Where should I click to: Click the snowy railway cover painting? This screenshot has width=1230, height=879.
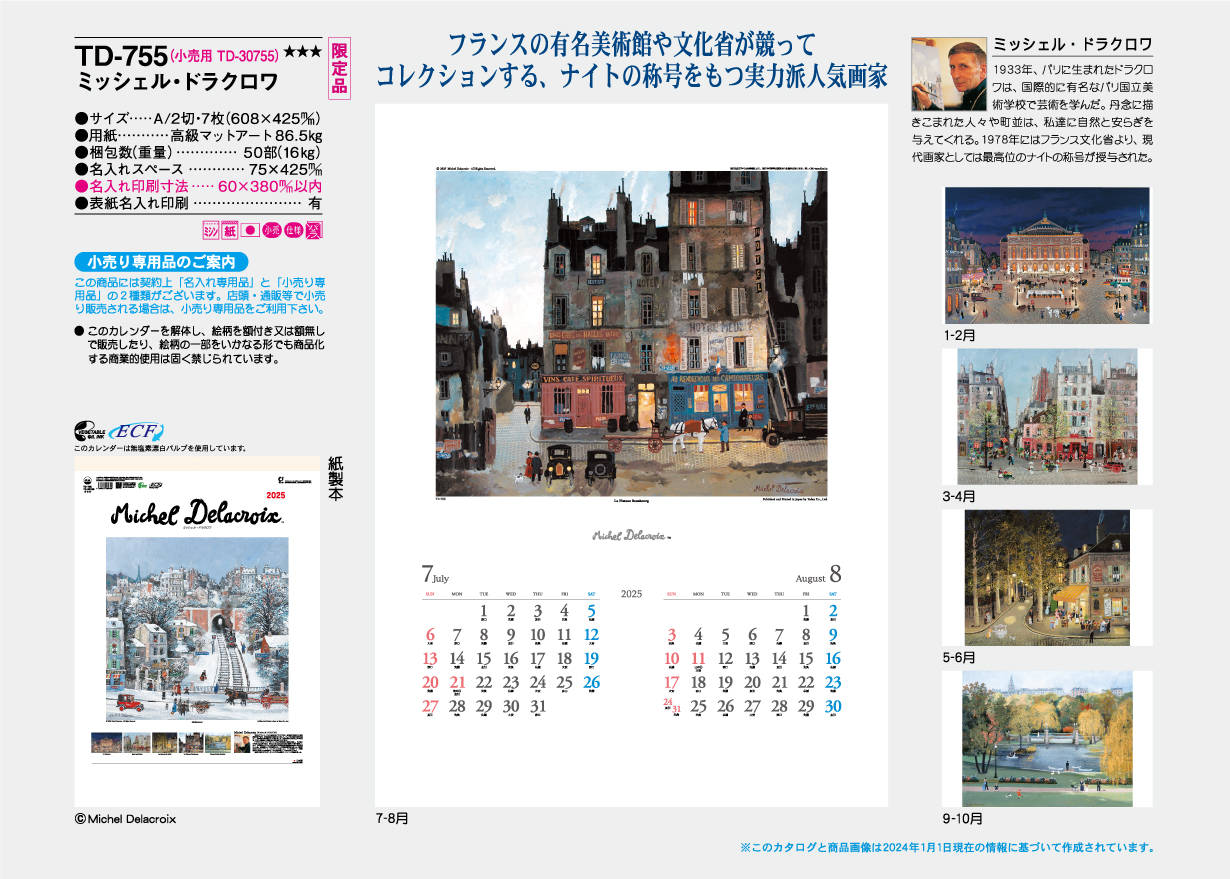197,629
